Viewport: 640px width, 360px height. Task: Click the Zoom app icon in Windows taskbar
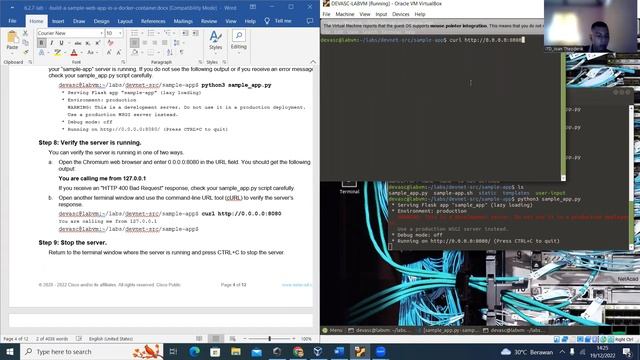380,351
